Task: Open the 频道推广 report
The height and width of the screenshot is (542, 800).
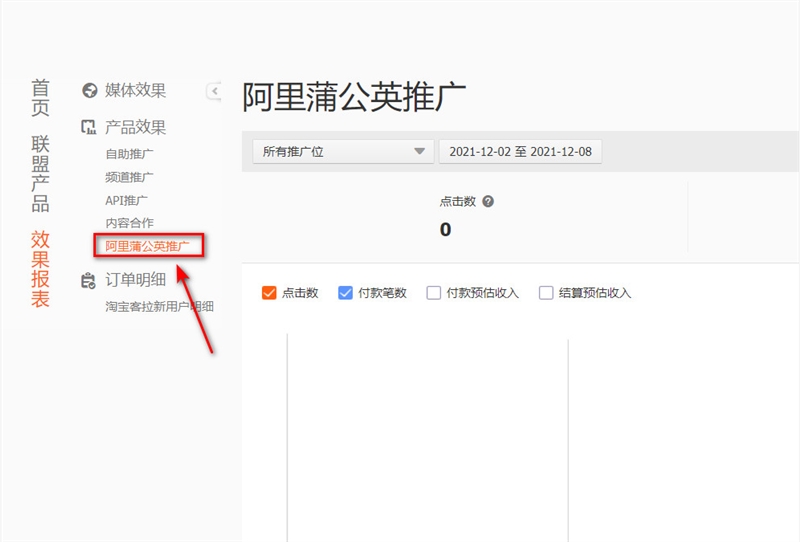Action: [129, 177]
